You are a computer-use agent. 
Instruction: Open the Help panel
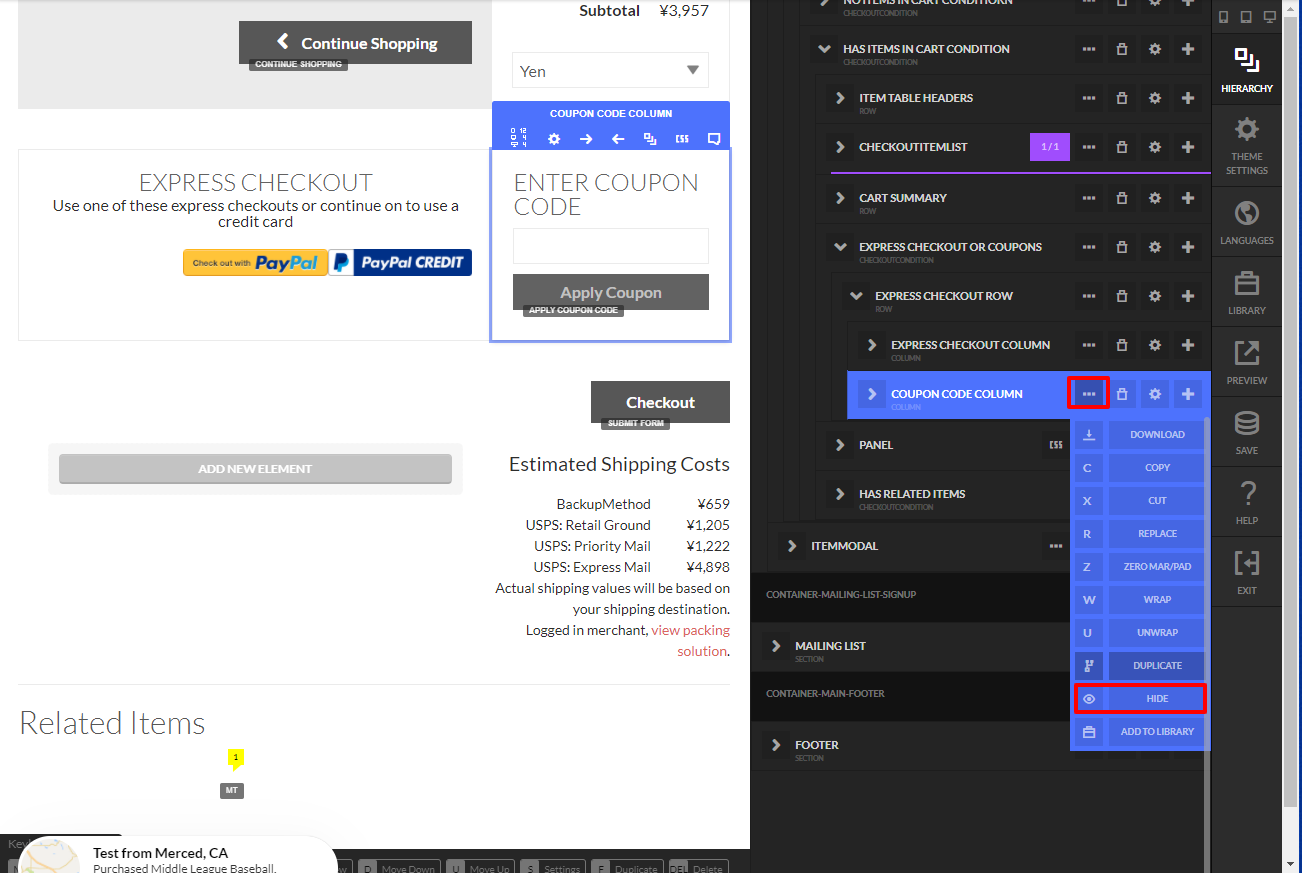[x=1246, y=502]
